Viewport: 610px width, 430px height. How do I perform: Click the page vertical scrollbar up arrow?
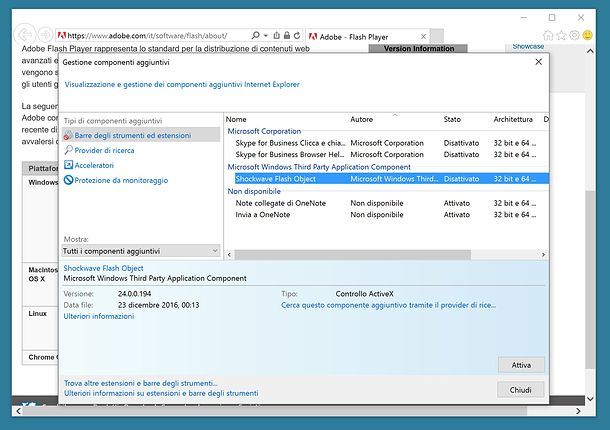[590, 51]
